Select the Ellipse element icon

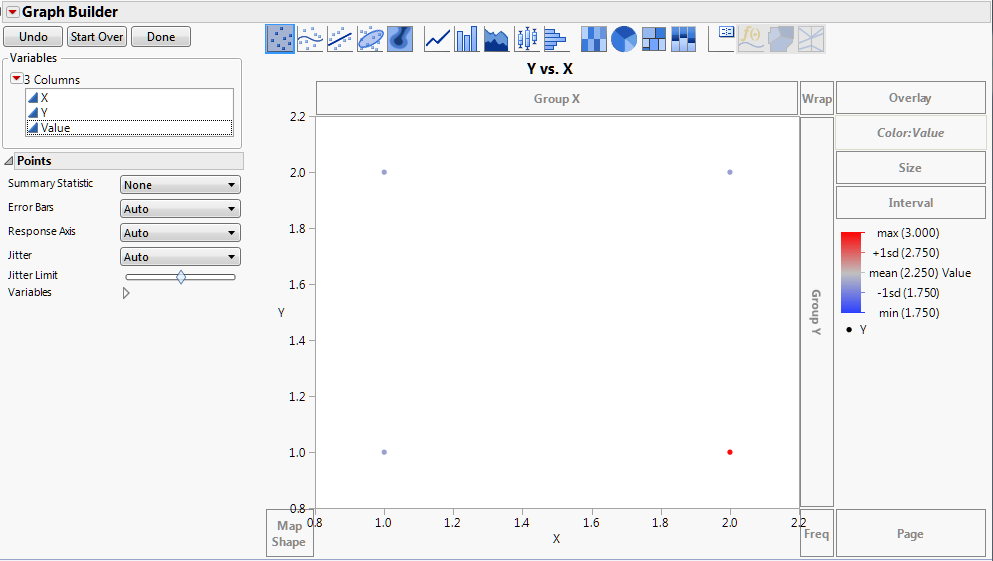coord(370,39)
